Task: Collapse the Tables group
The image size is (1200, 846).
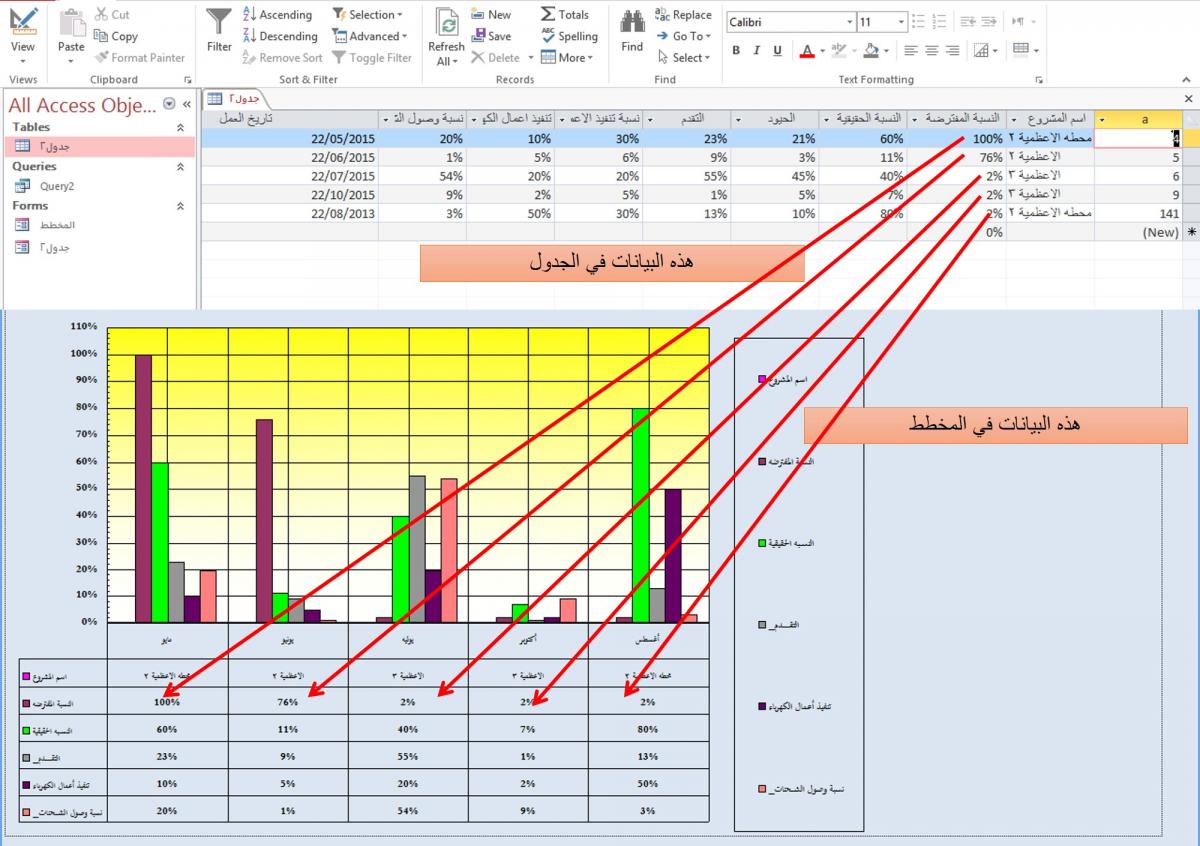Action: click(180, 127)
